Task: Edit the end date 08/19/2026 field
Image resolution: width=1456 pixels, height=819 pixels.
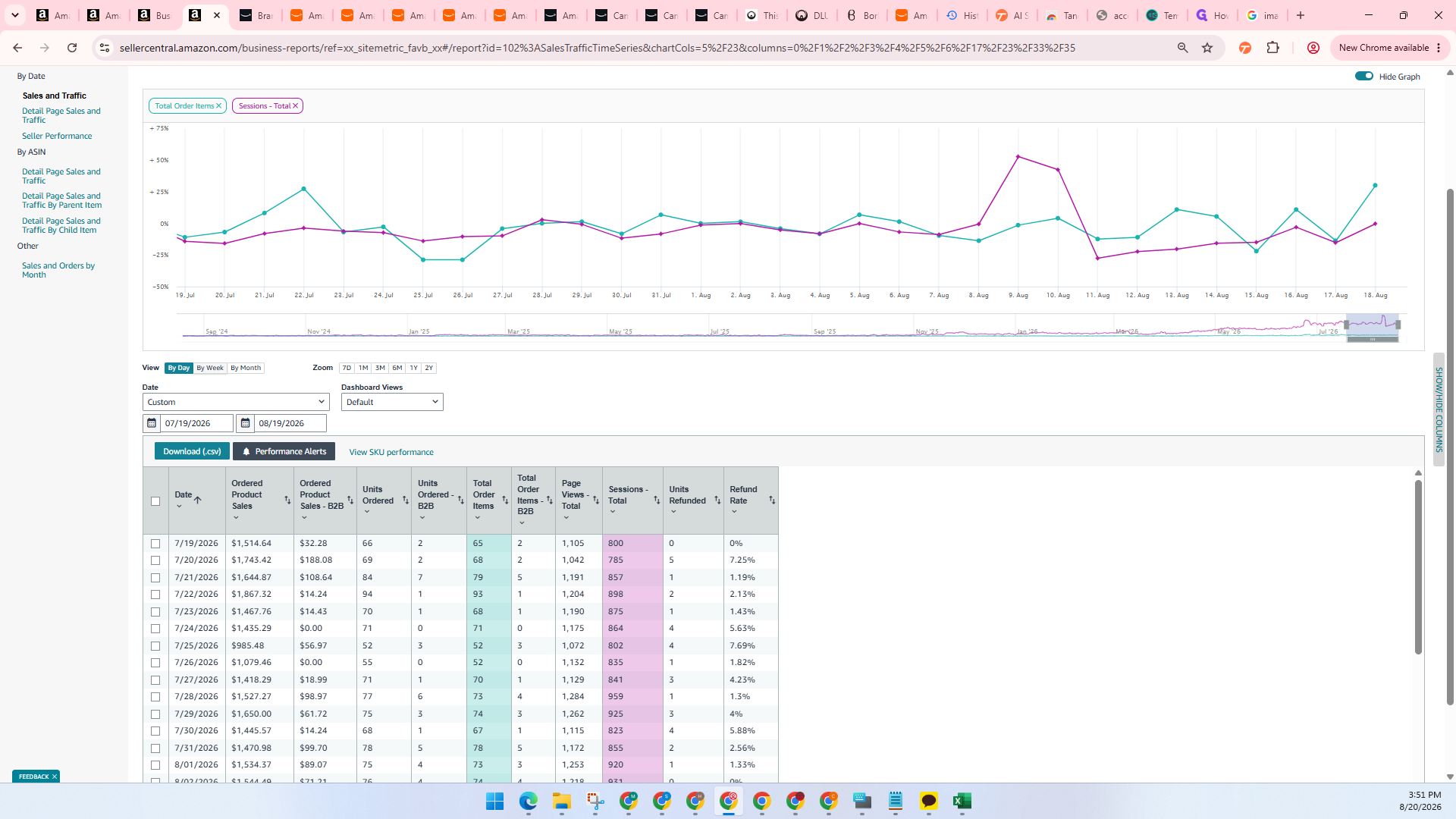Action: 290,423
